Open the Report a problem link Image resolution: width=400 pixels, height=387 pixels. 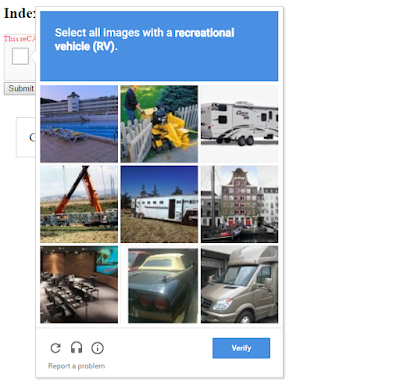[76, 366]
